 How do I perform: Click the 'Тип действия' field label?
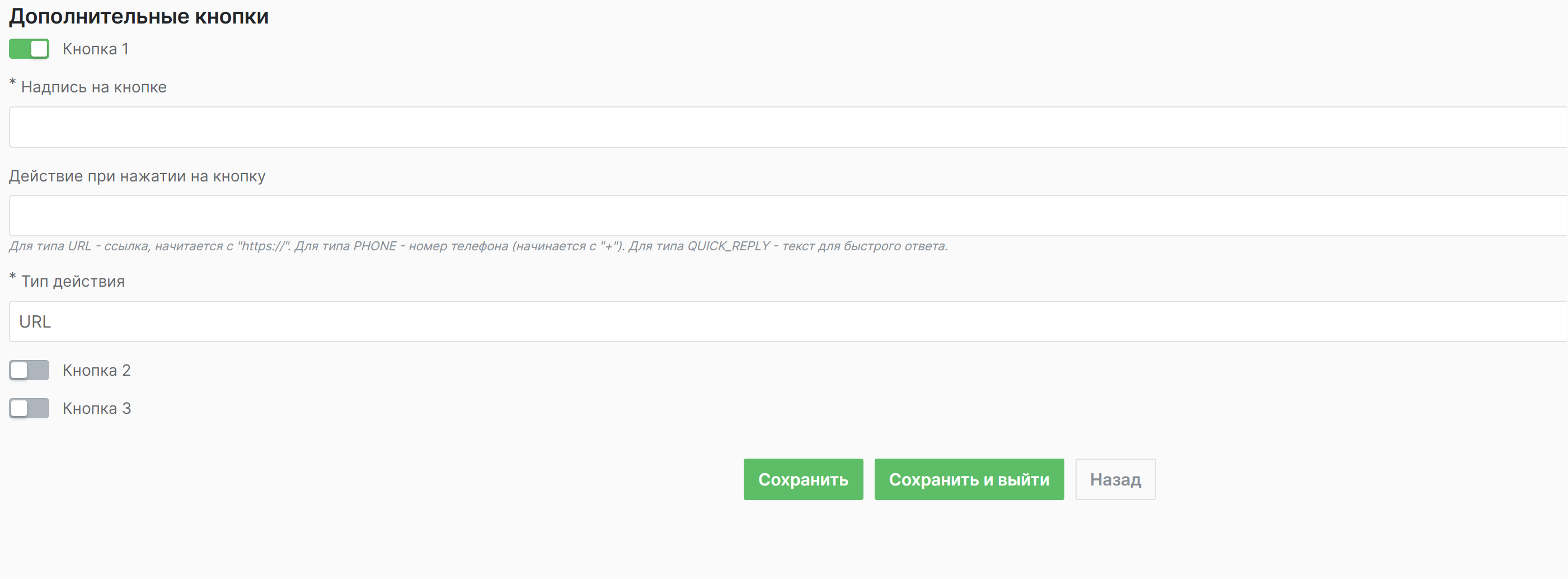pyautogui.click(x=73, y=281)
